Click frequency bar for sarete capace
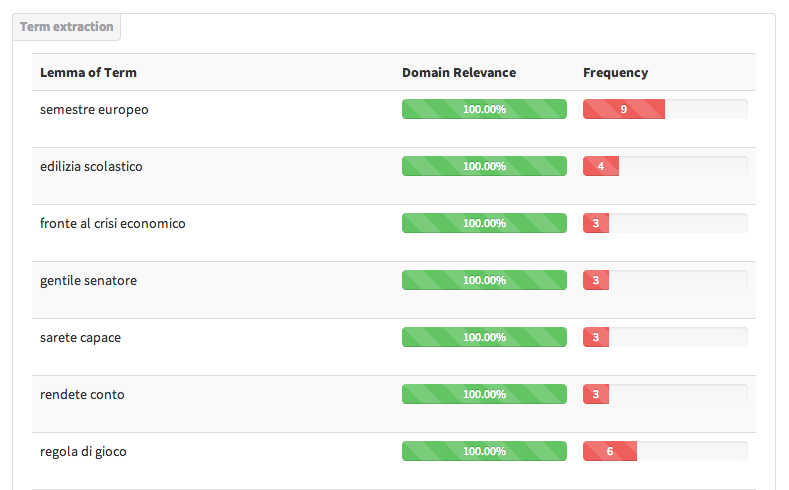This screenshot has width=789, height=490. coord(665,337)
